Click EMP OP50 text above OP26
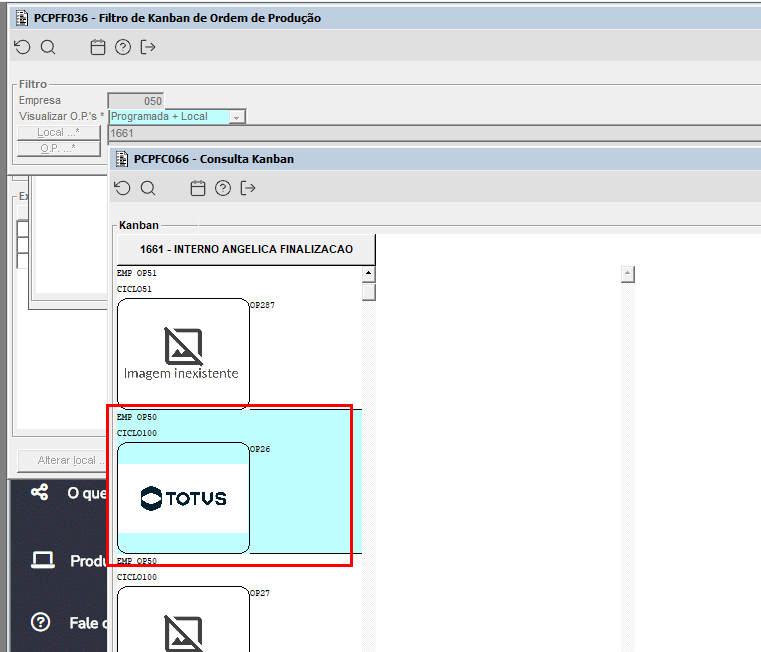The width and height of the screenshot is (761, 652). (x=137, y=417)
